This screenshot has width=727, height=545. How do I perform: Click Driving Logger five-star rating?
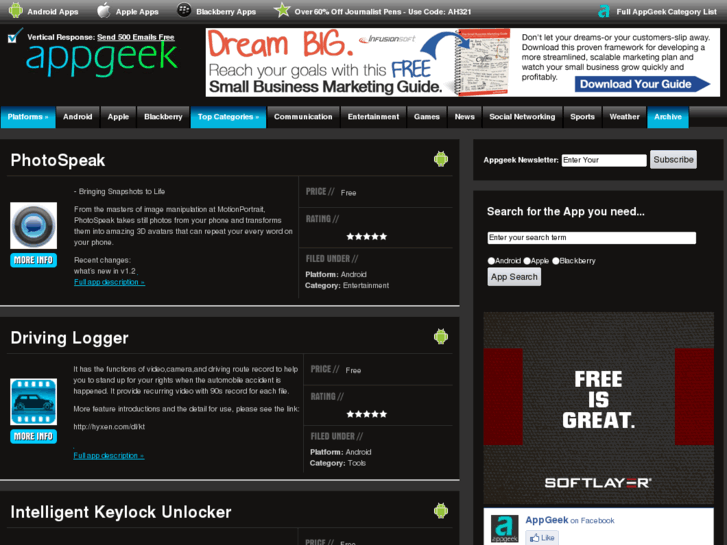(x=366, y=414)
